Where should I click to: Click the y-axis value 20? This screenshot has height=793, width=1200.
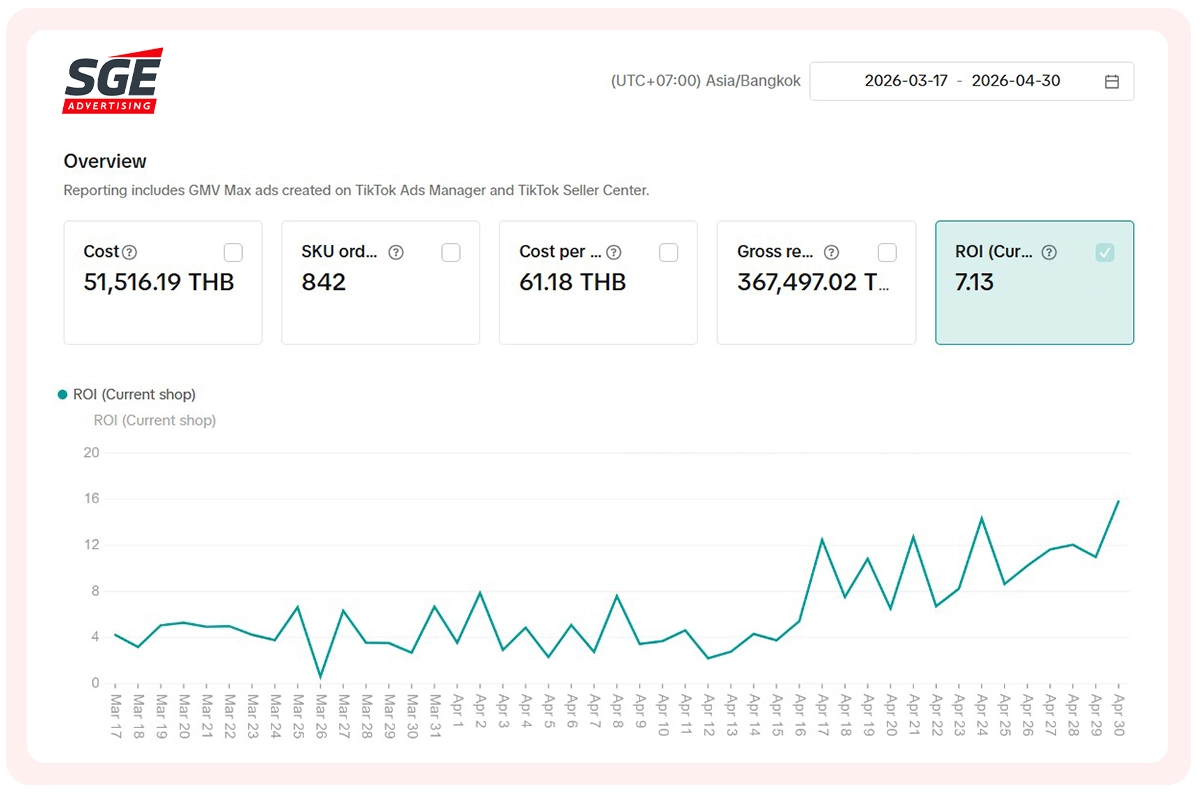[91, 453]
